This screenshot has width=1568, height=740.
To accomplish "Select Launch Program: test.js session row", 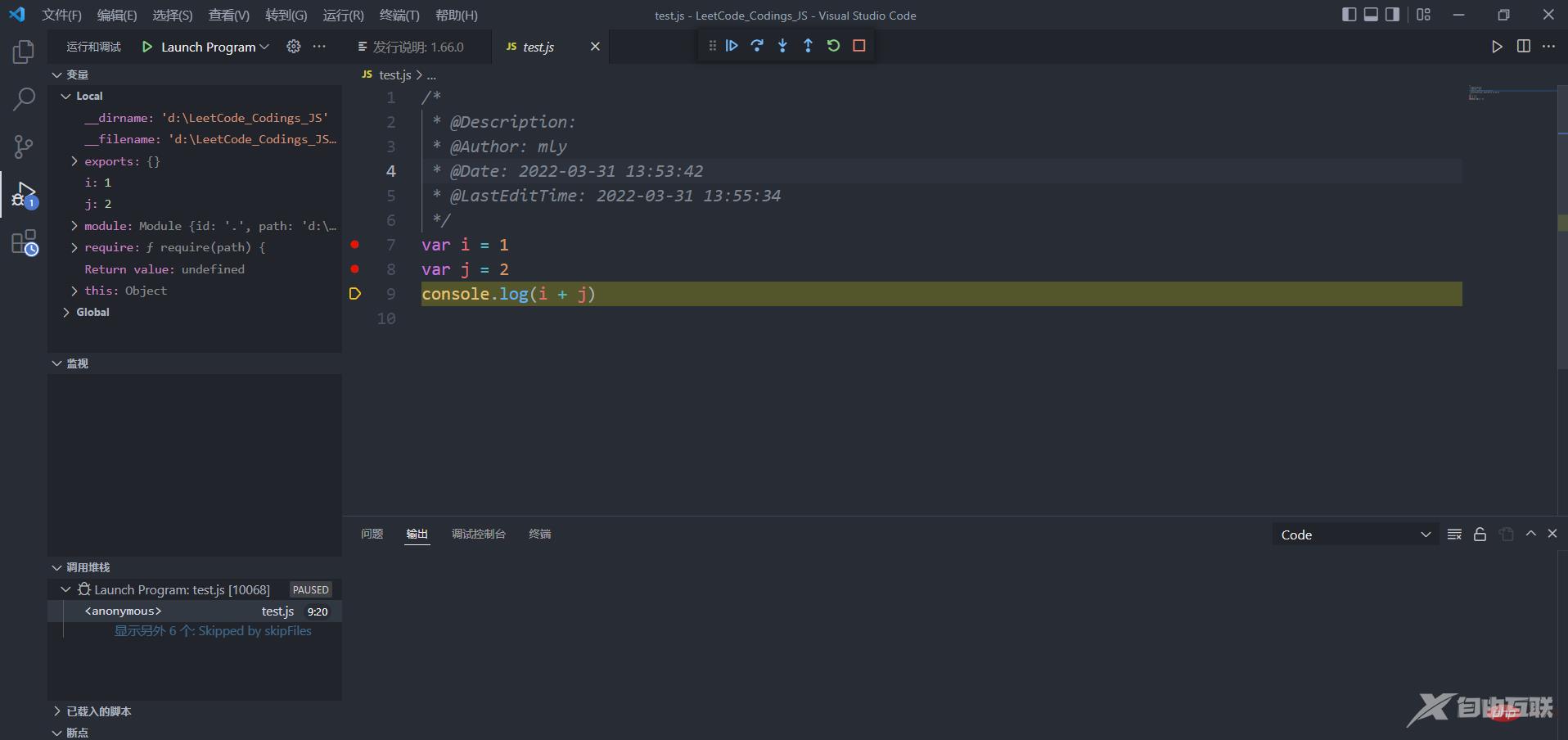I will tap(195, 589).
